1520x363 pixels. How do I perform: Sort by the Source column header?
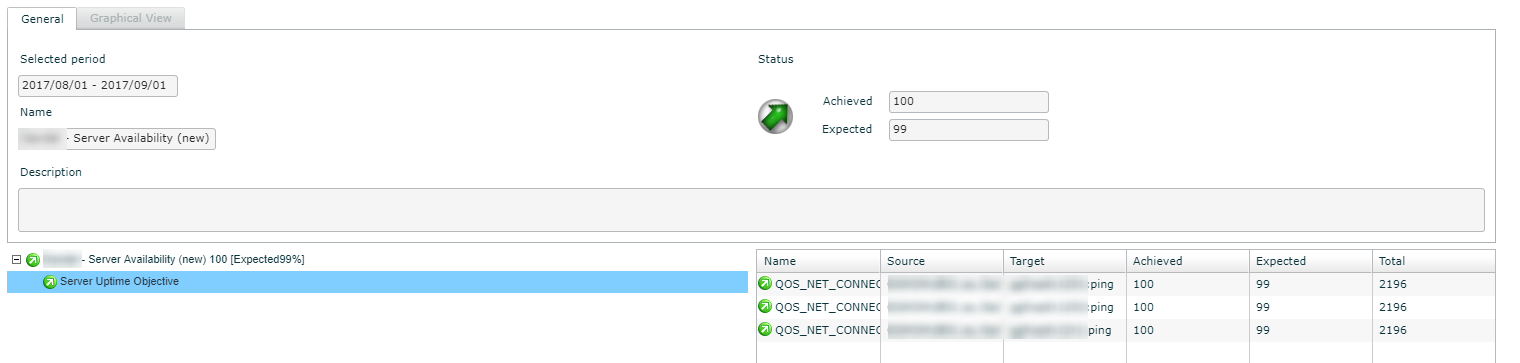pos(941,261)
